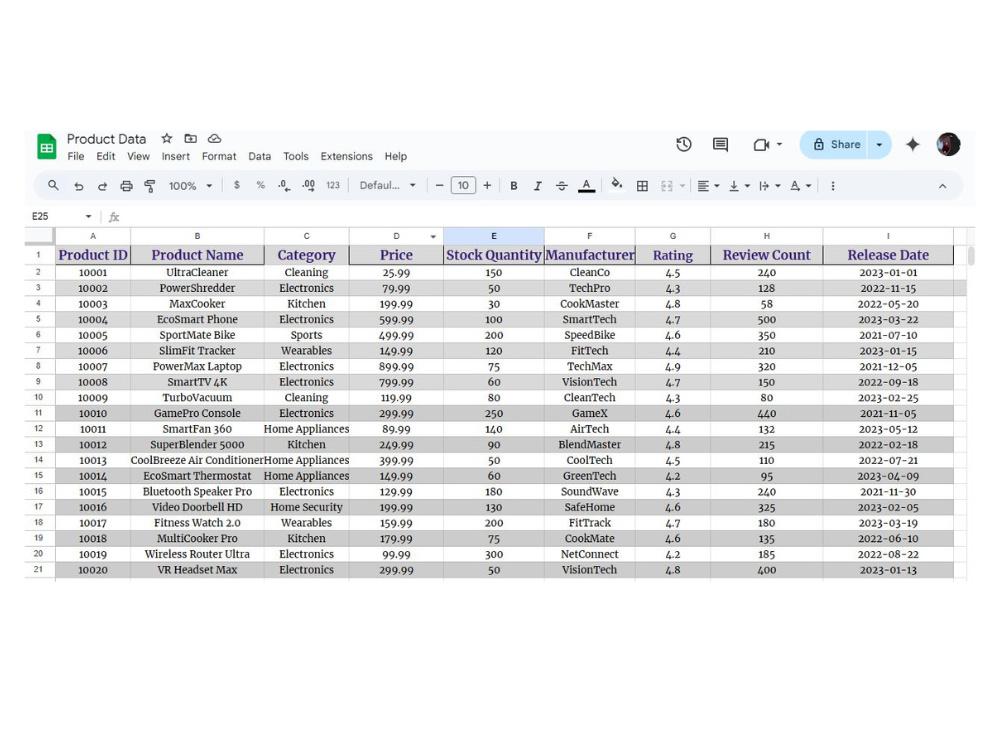Viewport: 1000px width, 750px height.
Task: Open the horizontal align dropdown
Action: click(708, 186)
